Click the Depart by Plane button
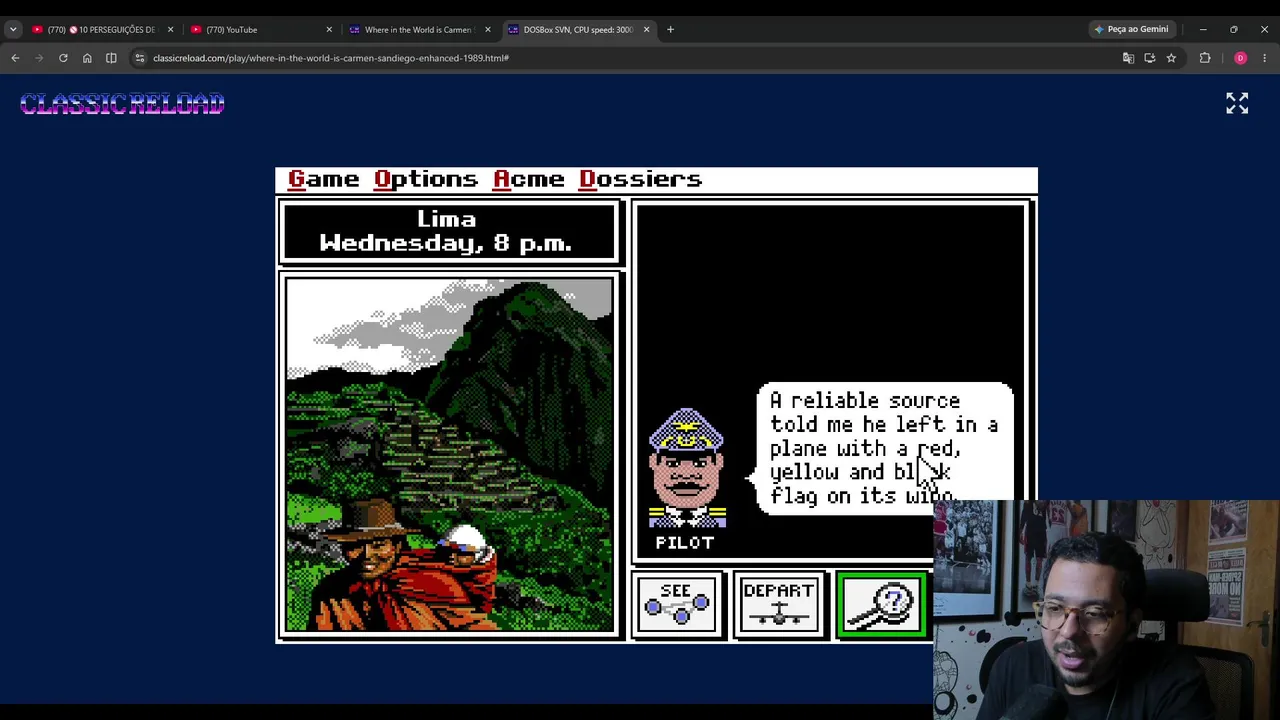The height and width of the screenshot is (720, 1280). point(778,604)
